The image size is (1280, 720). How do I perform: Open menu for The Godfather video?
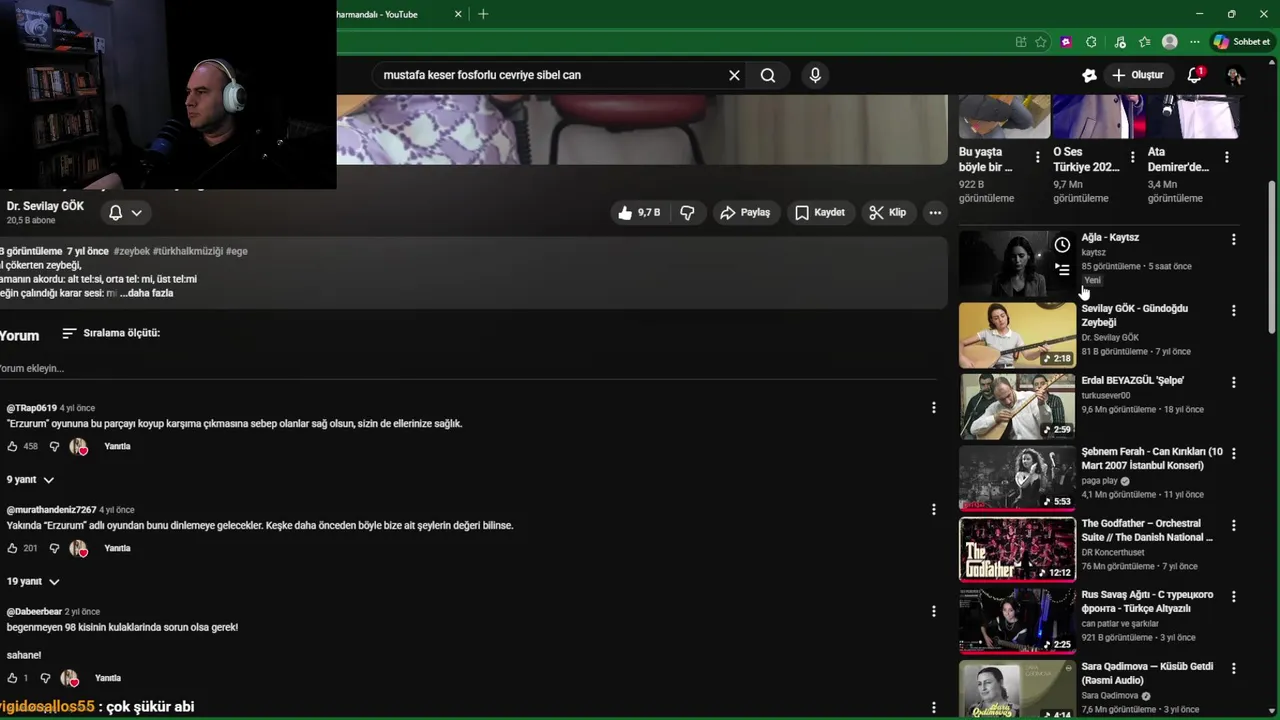click(x=1234, y=525)
